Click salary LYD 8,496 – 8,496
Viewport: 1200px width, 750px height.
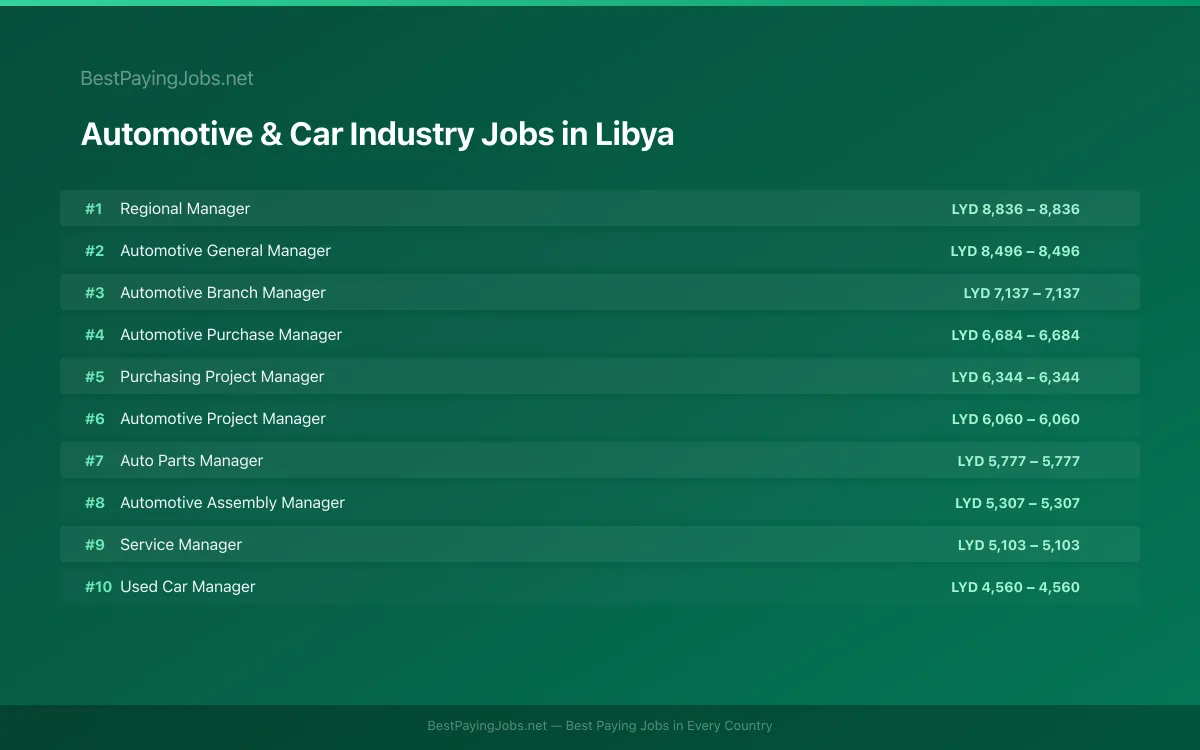(x=1015, y=251)
